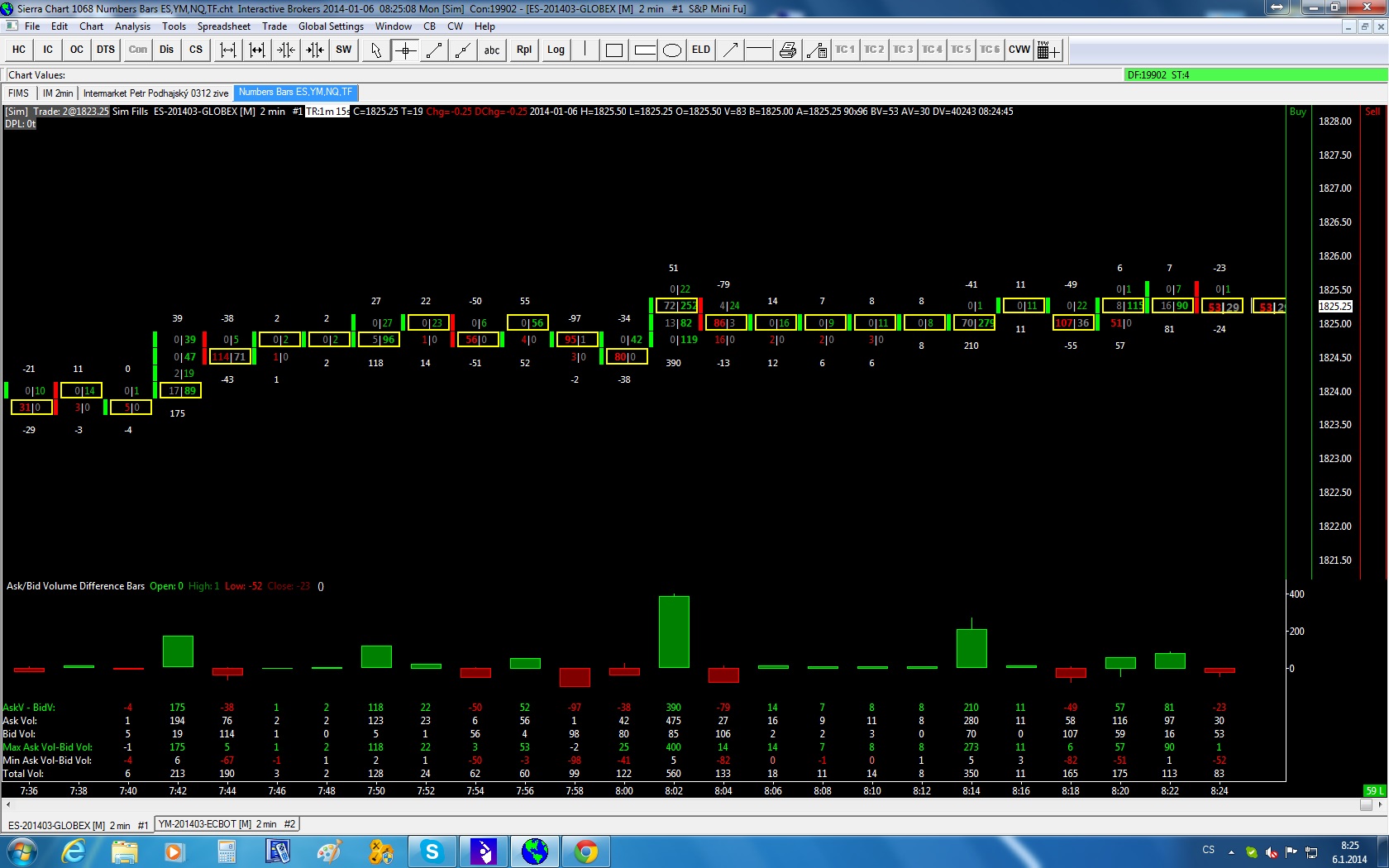Viewport: 1389px width, 868px height.
Task: Open Windows Explorer folder on the taskbar
Action: coord(124,851)
